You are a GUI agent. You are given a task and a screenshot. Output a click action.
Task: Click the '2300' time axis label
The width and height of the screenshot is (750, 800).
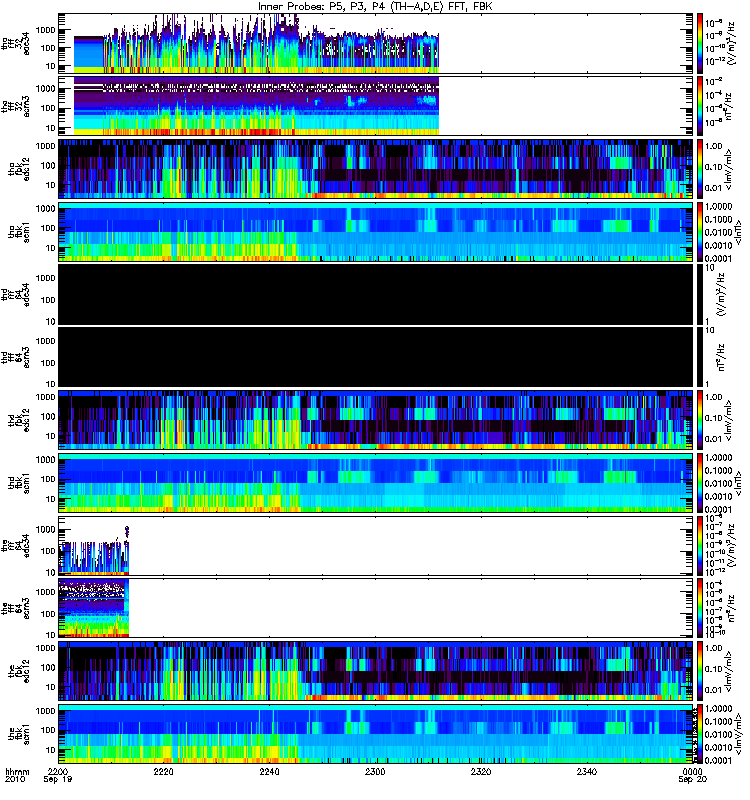tap(375, 771)
